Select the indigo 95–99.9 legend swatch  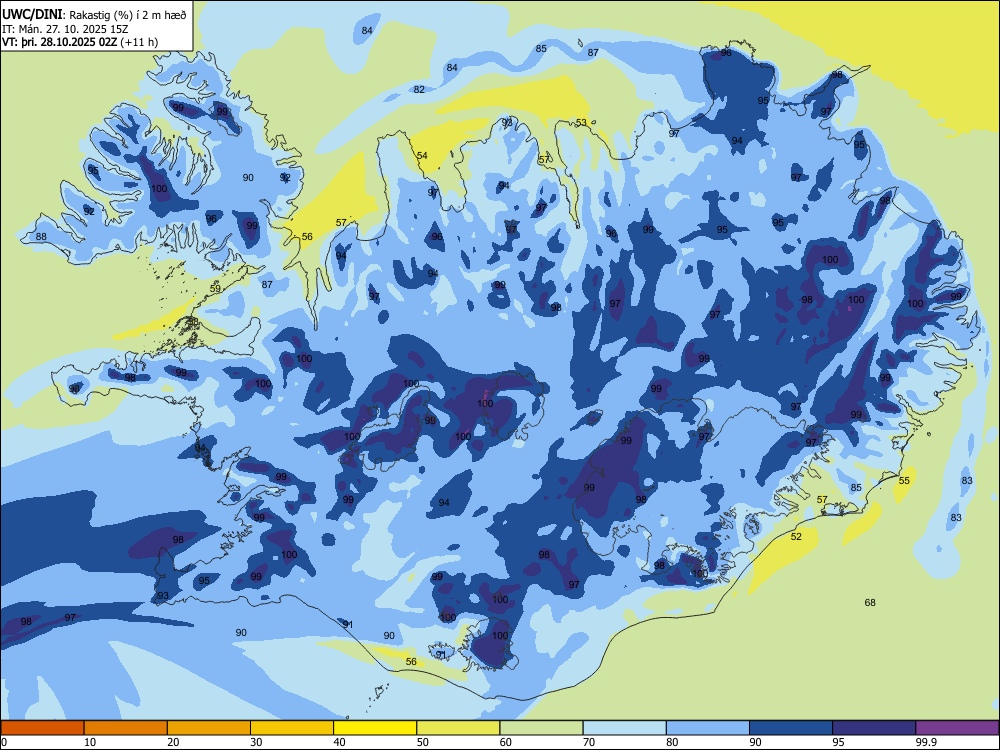pos(874,728)
